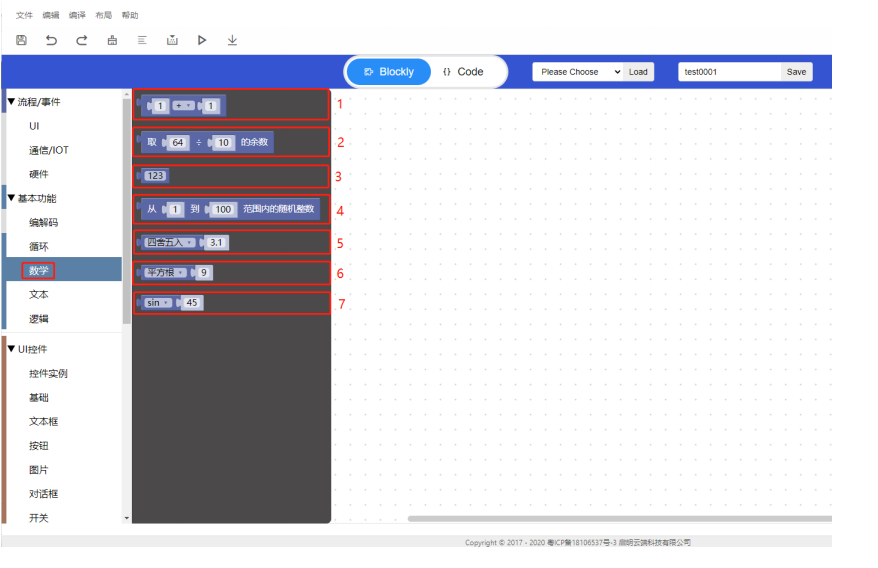Image resolution: width=878 pixels, height=568 pixels.
Task: Click the 100 value in random block
Action: [223, 209]
